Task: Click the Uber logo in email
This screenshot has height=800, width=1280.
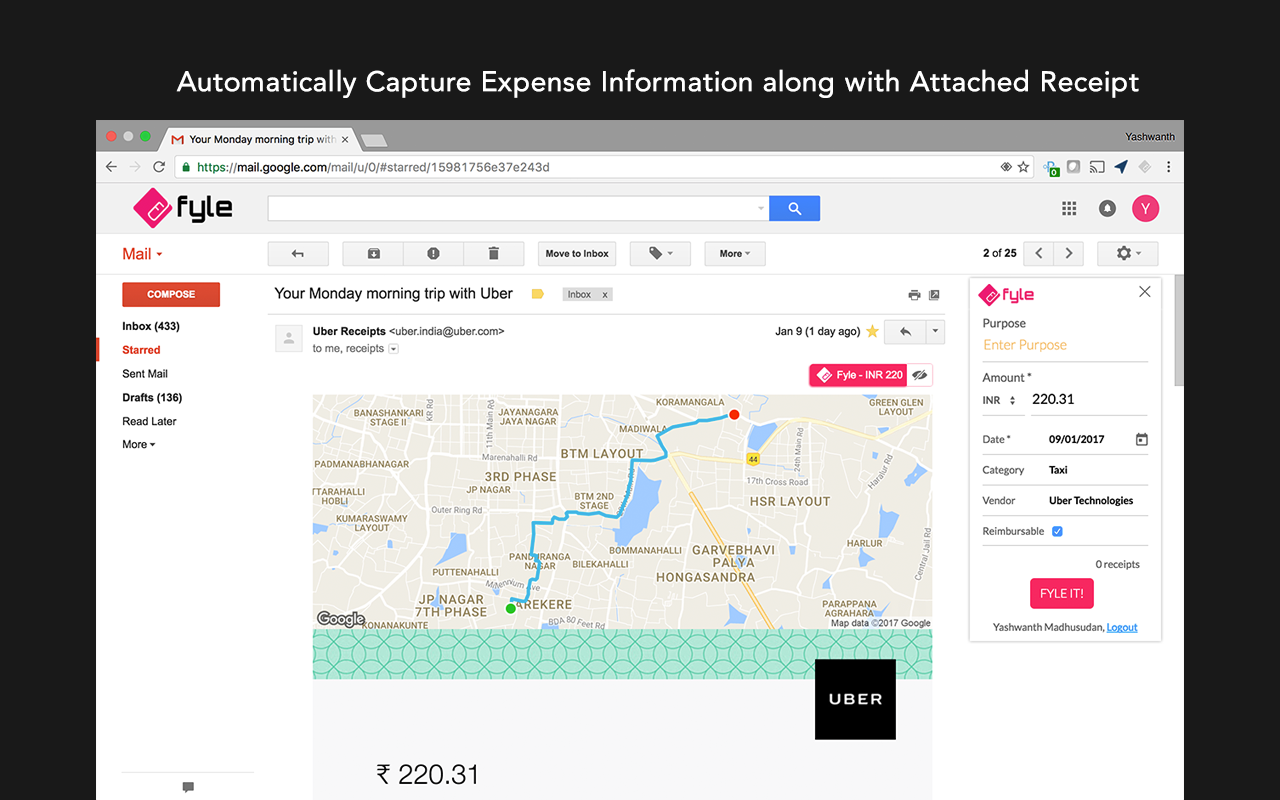Action: [x=855, y=699]
